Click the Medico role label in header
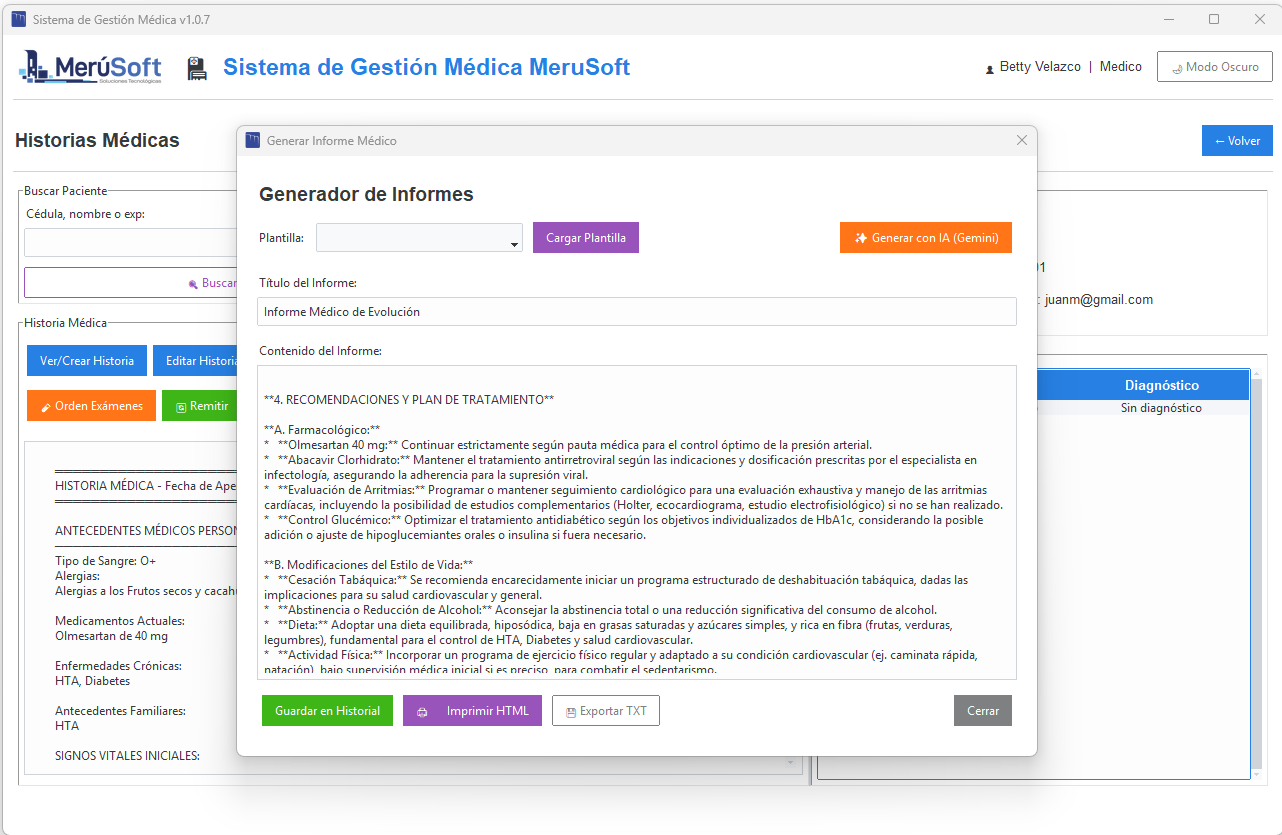The height and width of the screenshot is (835, 1282). point(1121,67)
